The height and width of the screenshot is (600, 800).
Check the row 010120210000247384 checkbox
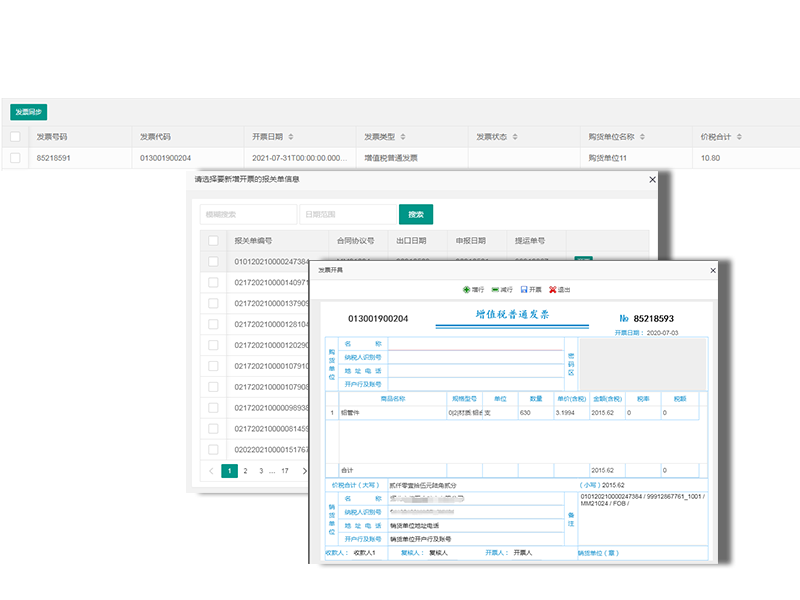click(x=213, y=261)
